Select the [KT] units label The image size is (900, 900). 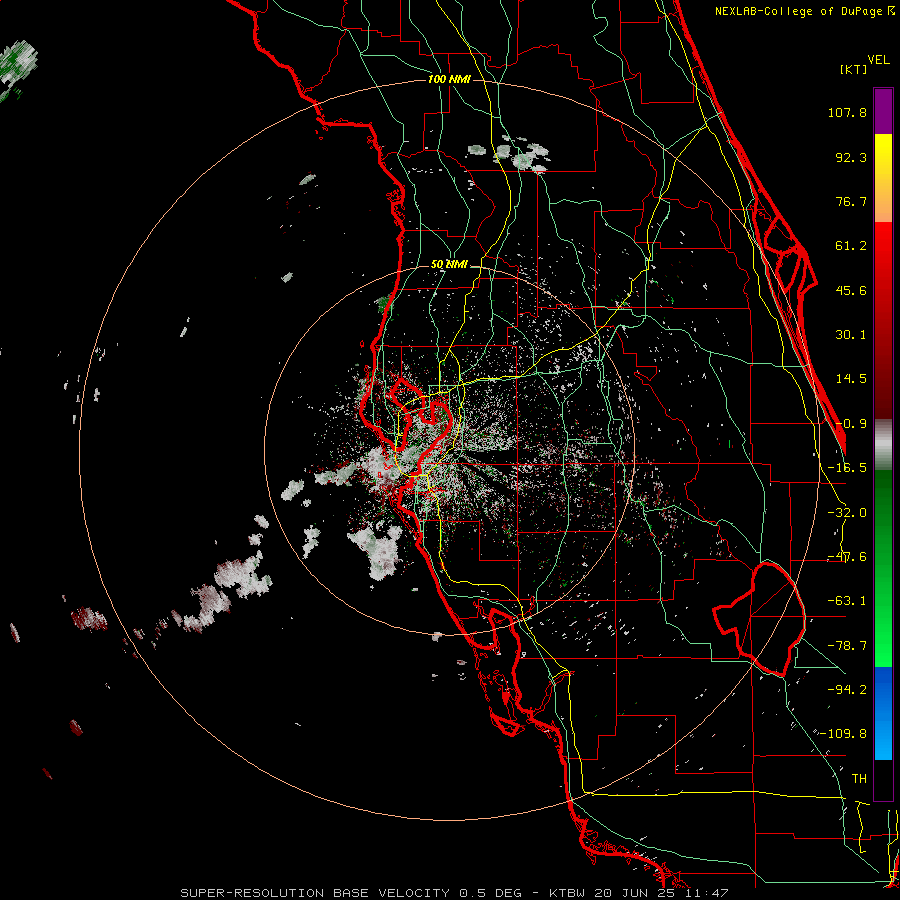pos(854,69)
